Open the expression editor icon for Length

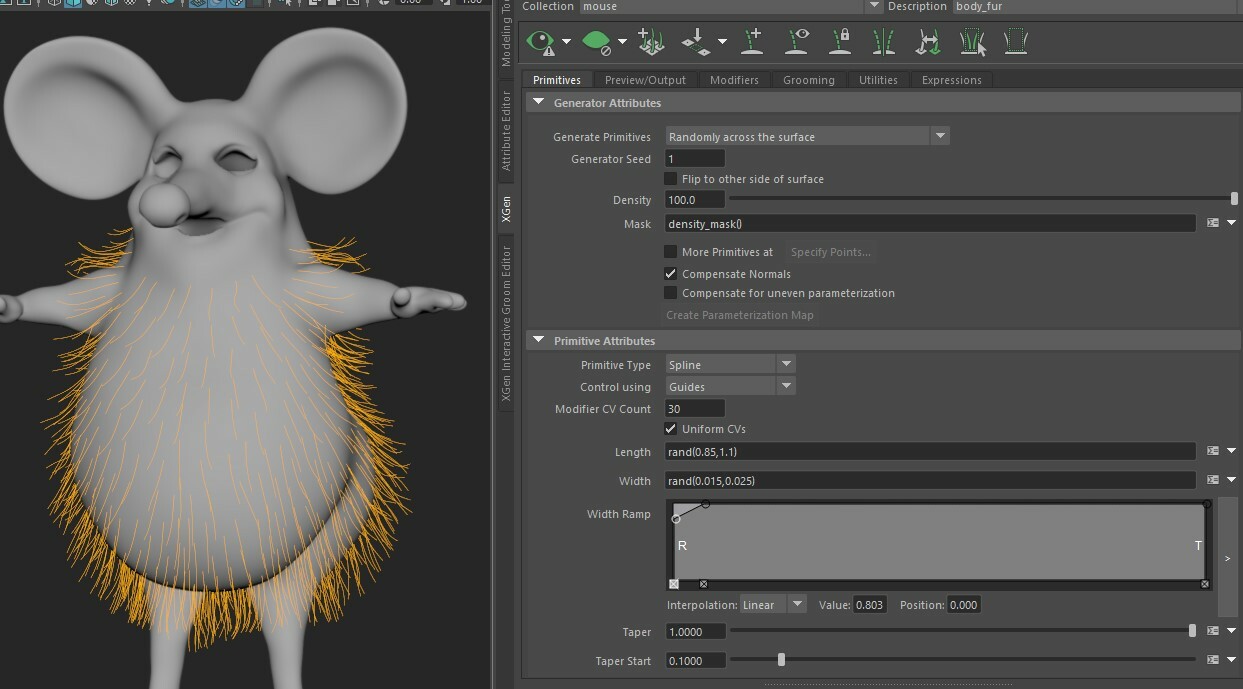1213,451
